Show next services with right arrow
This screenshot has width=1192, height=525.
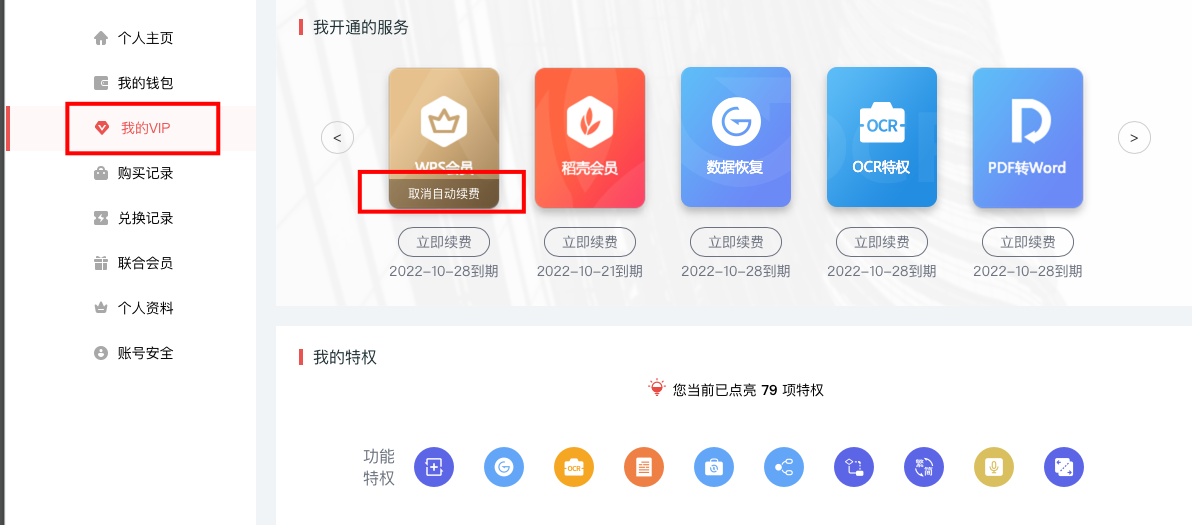[1134, 138]
